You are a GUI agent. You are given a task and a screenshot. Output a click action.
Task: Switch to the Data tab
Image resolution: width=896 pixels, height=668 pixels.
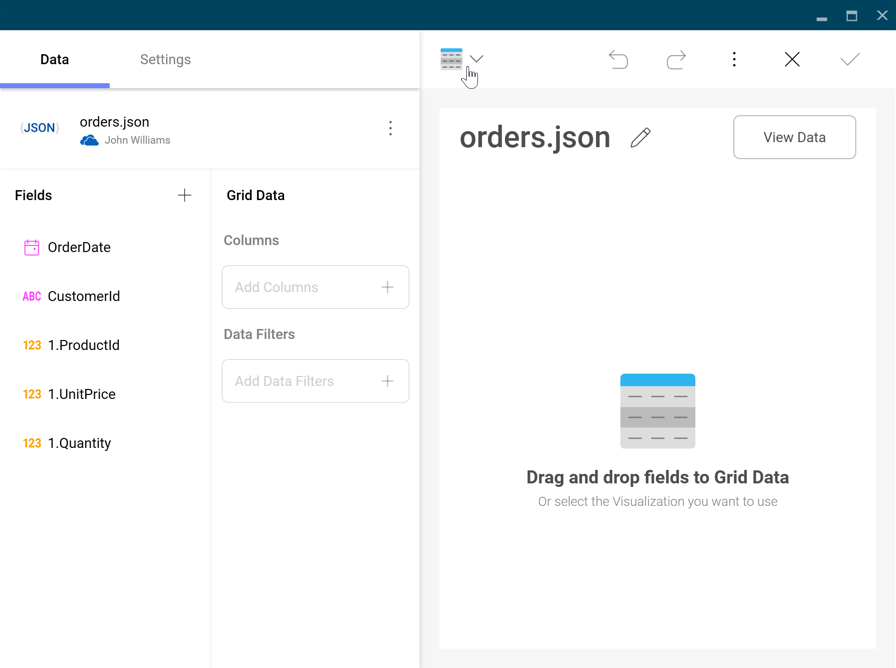[x=54, y=59]
